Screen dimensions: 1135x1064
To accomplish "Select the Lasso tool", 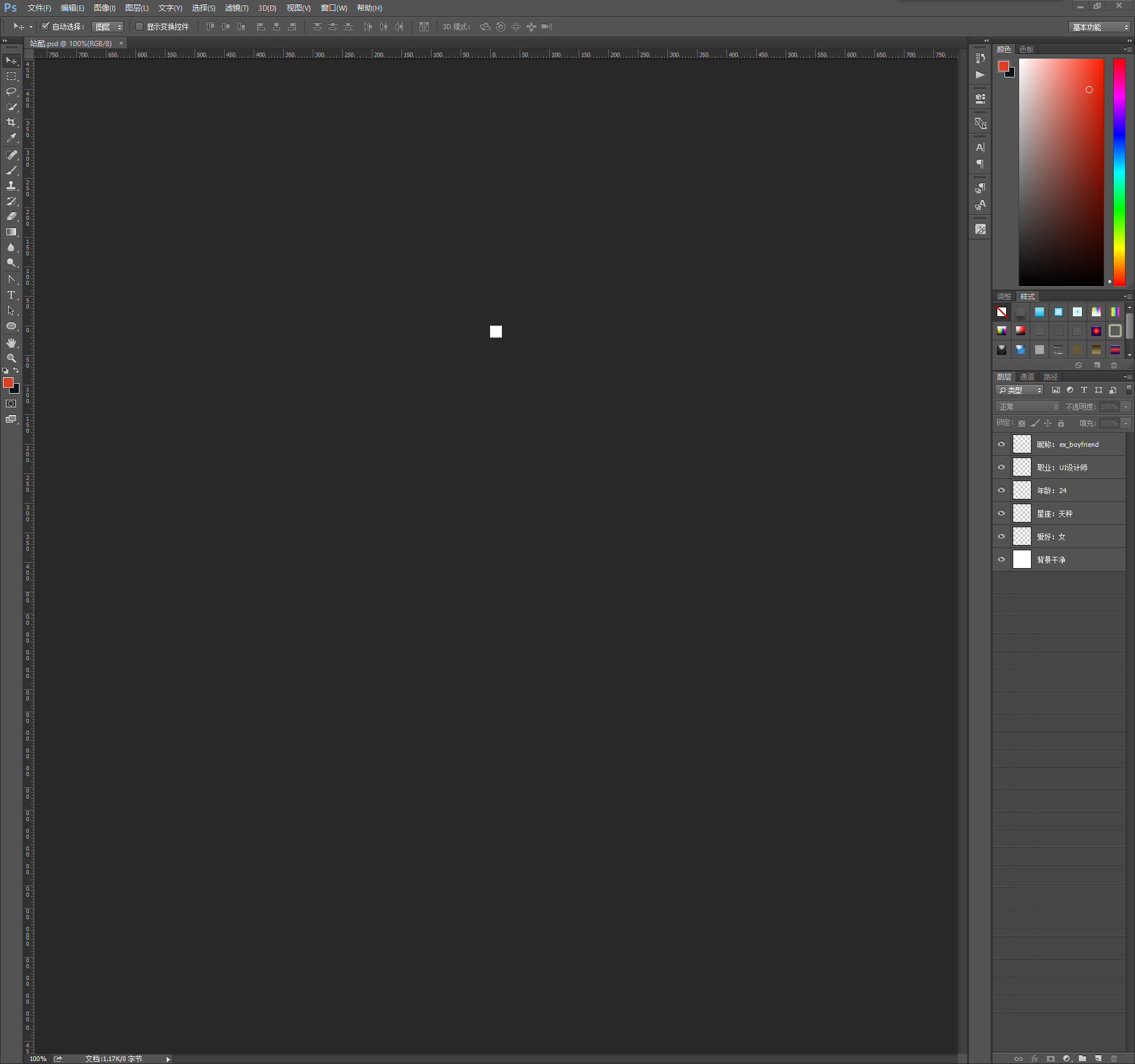I will [11, 92].
